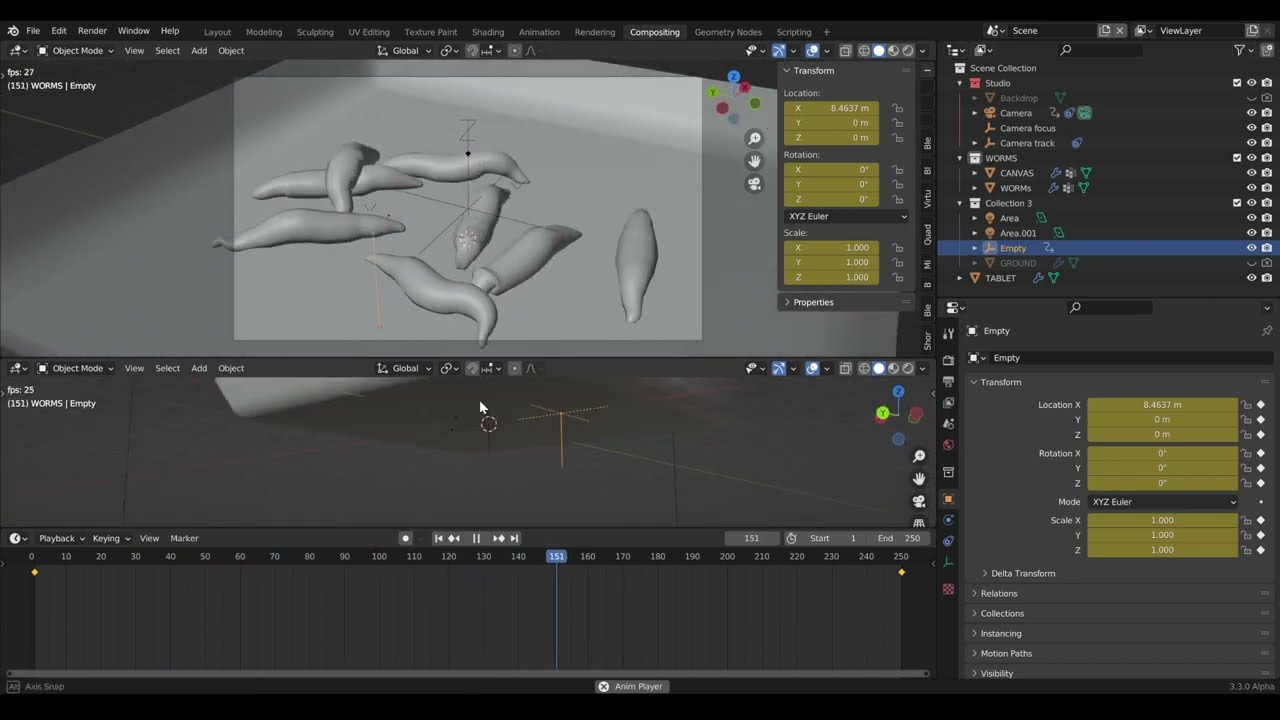This screenshot has width=1280, height=720.
Task: Hide the TABLET object in viewport
Action: click(x=1251, y=278)
